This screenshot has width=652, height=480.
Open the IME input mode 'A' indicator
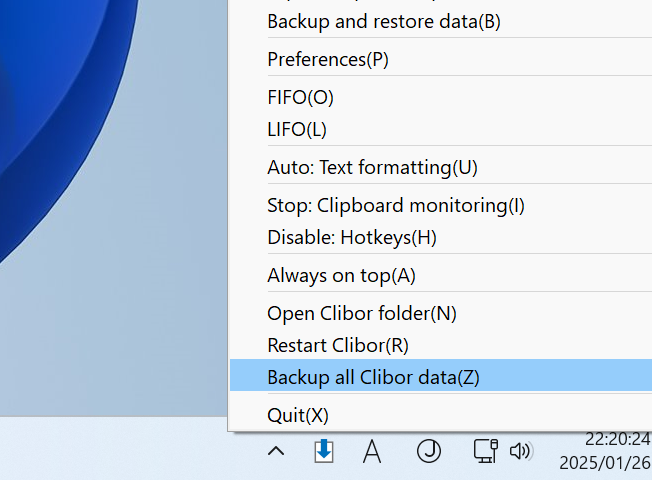click(372, 451)
